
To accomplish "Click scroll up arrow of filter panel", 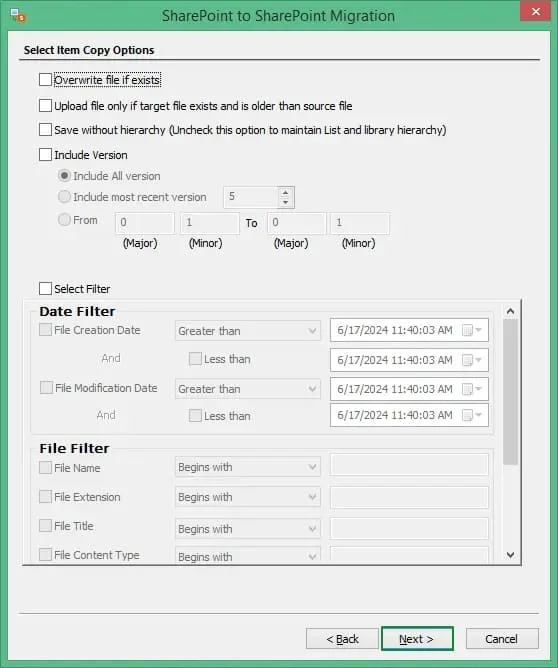I will click(510, 311).
